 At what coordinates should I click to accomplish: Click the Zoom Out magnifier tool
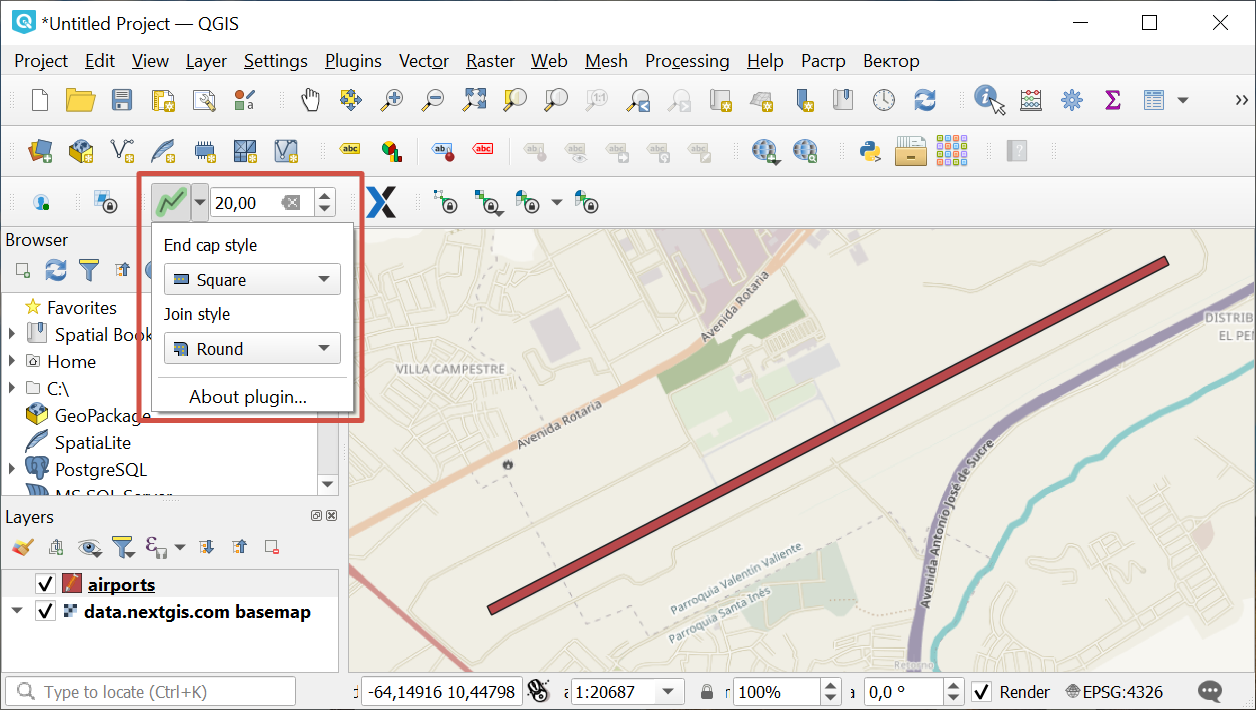[433, 99]
